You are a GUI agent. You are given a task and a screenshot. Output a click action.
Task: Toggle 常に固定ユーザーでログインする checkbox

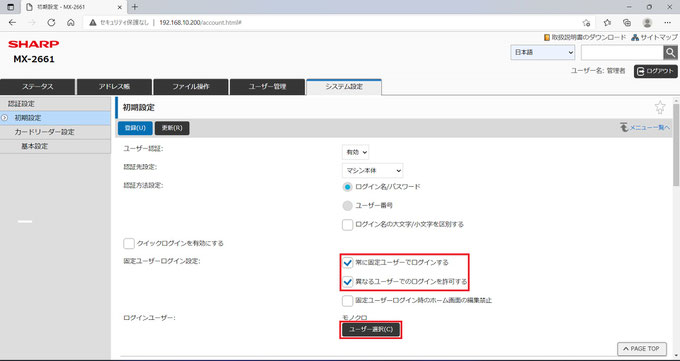click(347, 263)
